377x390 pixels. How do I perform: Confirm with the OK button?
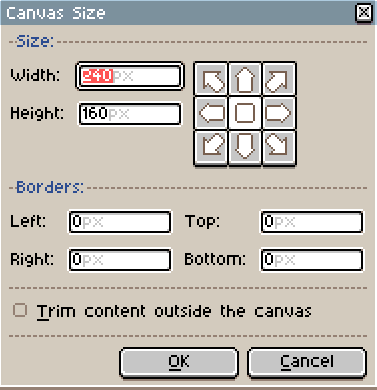tap(179, 363)
